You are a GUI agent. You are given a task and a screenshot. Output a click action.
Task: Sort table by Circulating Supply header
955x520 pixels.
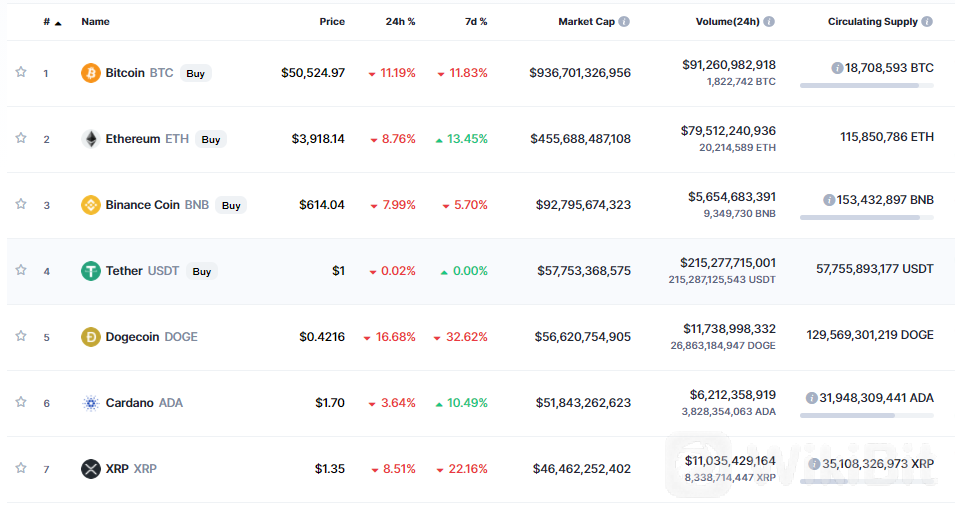coord(873,21)
